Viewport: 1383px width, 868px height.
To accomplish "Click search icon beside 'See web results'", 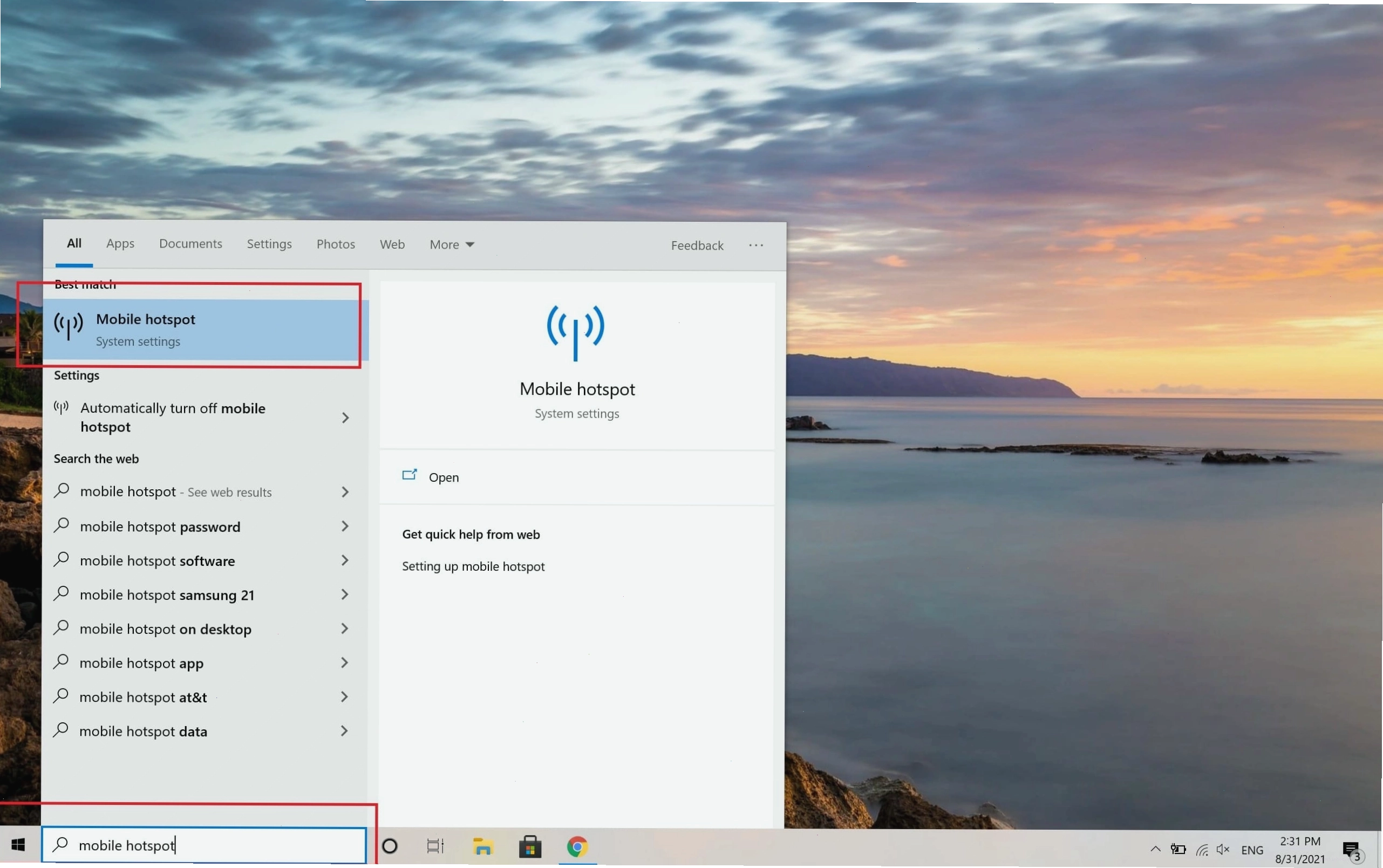I will (61, 490).
